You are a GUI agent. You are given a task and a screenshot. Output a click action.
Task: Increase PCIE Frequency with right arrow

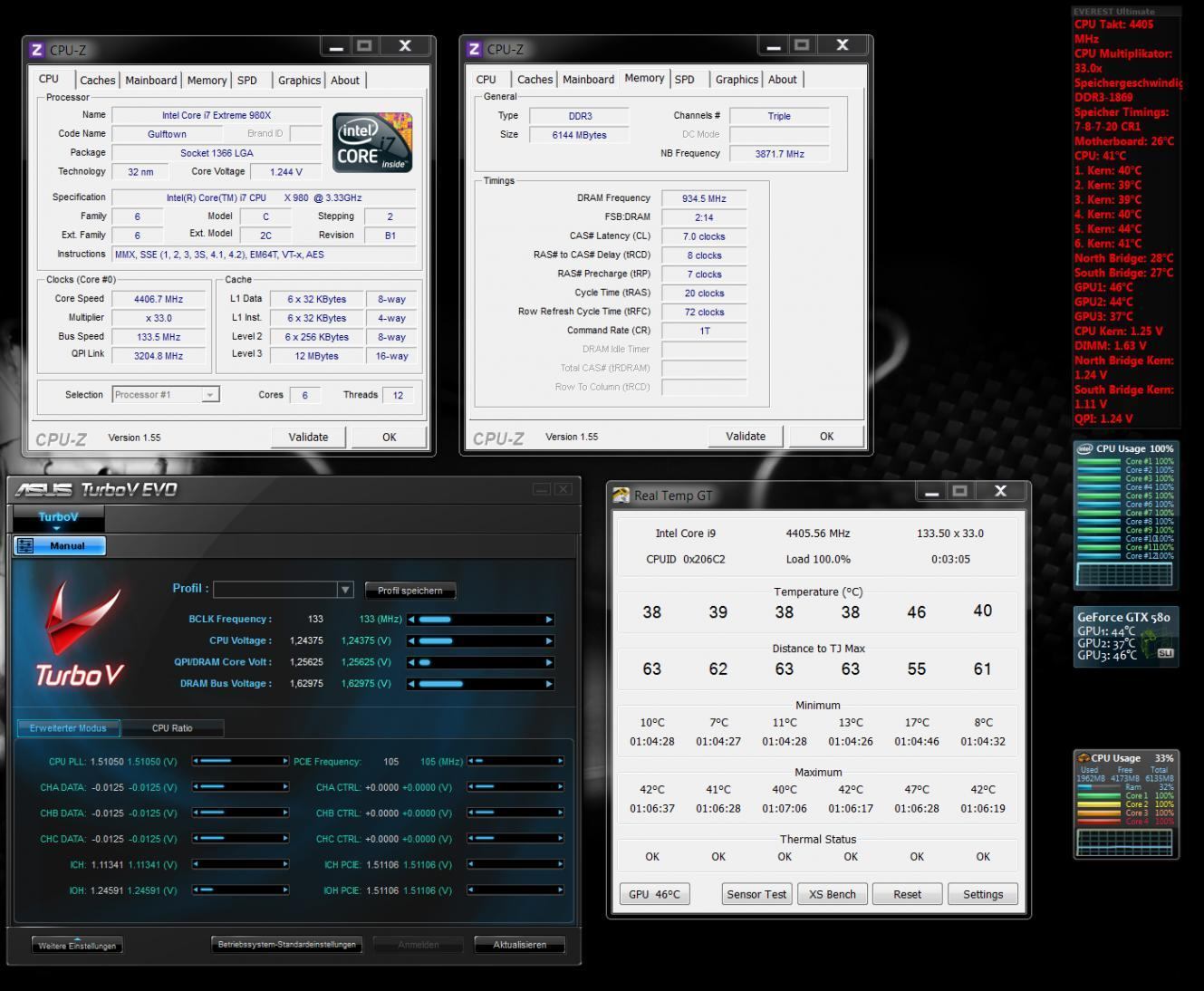tap(561, 762)
